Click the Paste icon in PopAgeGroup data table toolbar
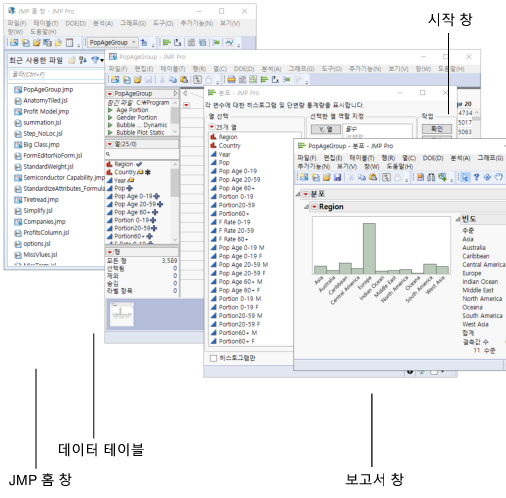This screenshot has width=506, height=498. pos(184,79)
